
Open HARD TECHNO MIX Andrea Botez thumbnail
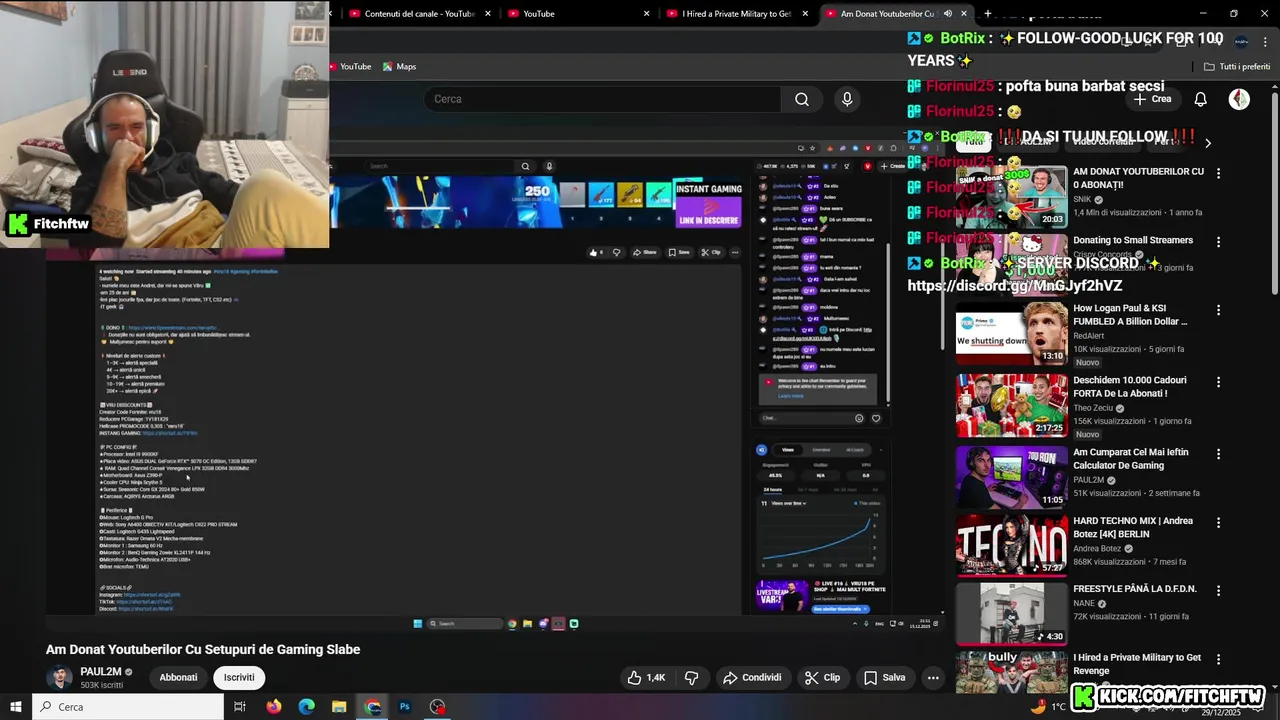coord(1011,546)
